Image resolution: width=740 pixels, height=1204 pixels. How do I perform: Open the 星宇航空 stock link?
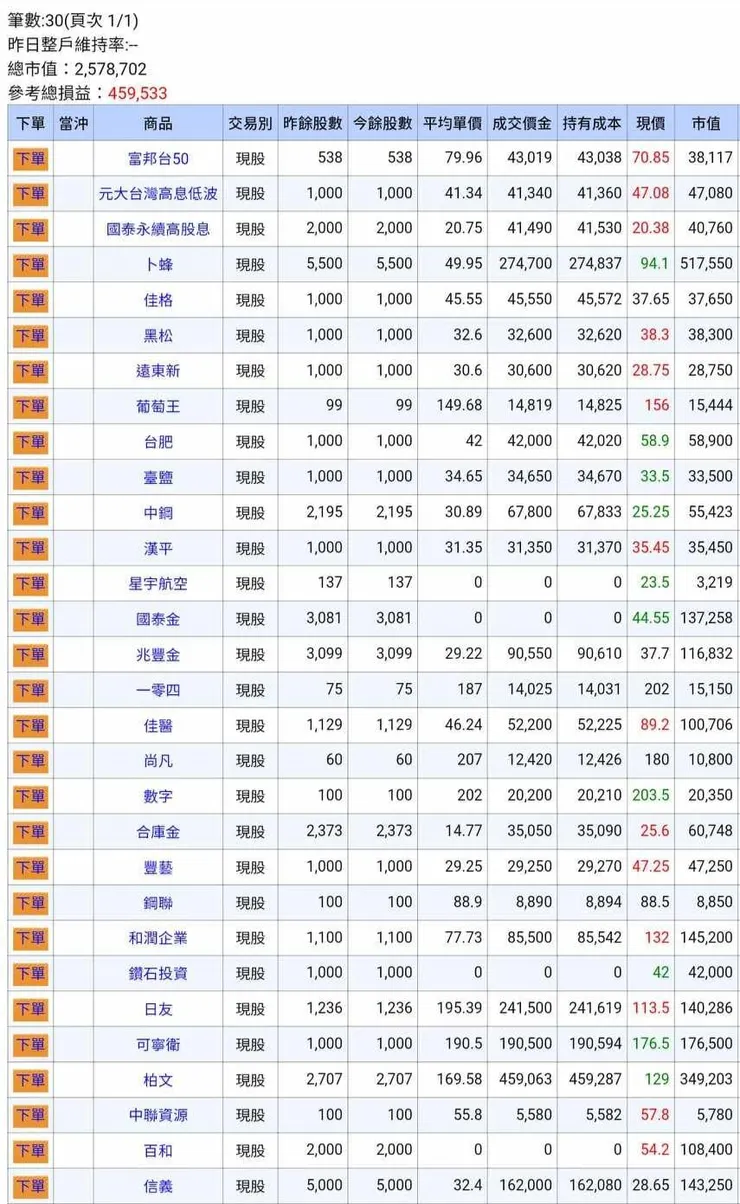pos(158,584)
